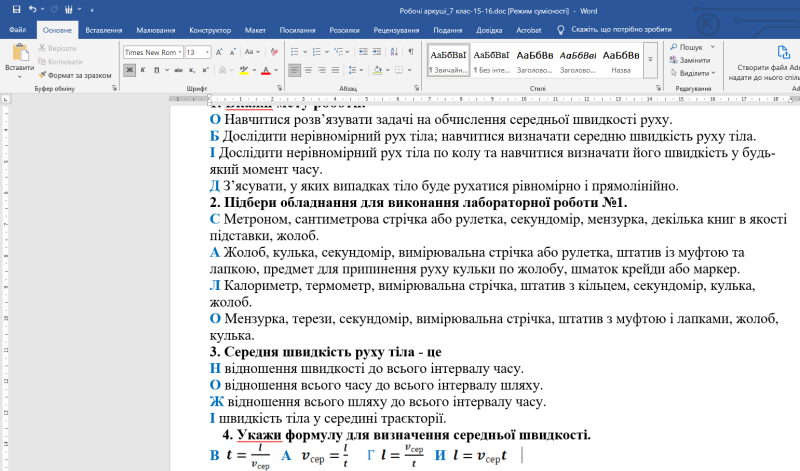Apply yellow text highlight color
Image resolution: width=800 pixels, height=471 pixels.
point(244,70)
